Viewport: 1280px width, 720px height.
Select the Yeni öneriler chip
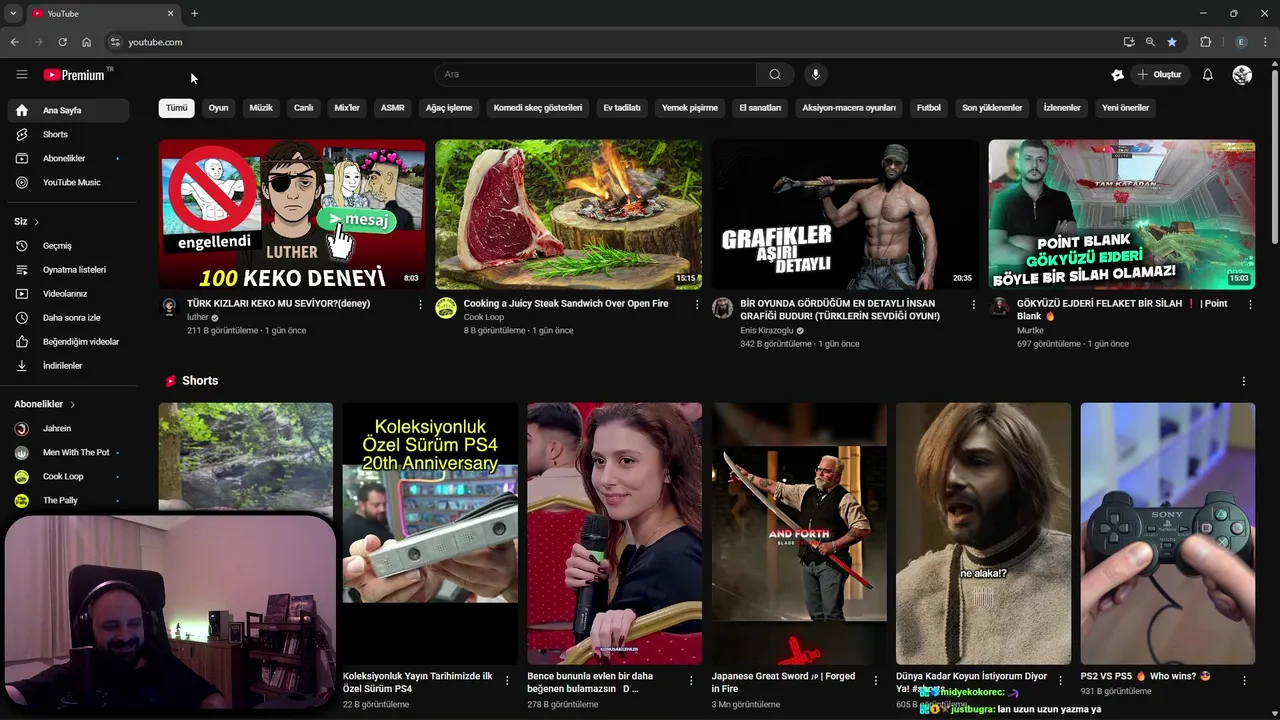pyautogui.click(x=1125, y=107)
